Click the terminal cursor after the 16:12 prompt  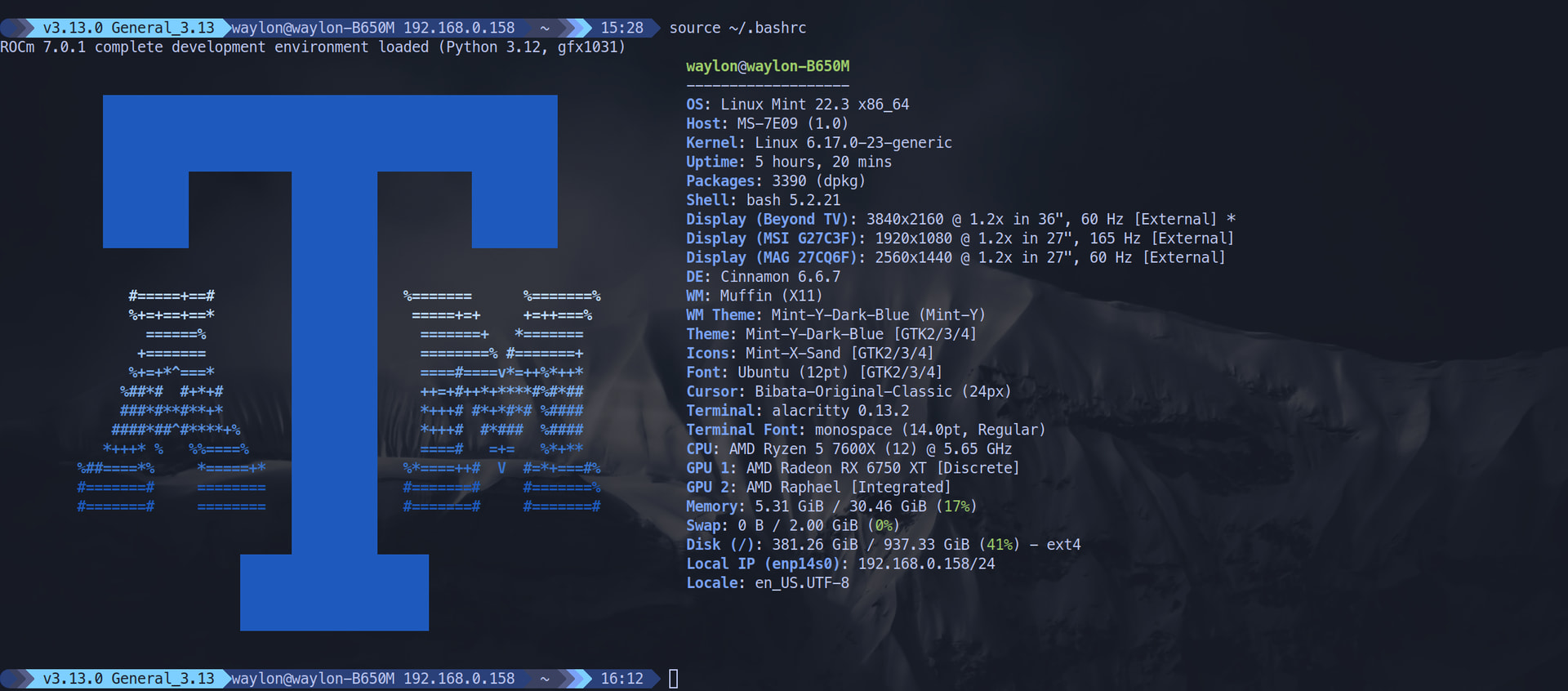[674, 679]
